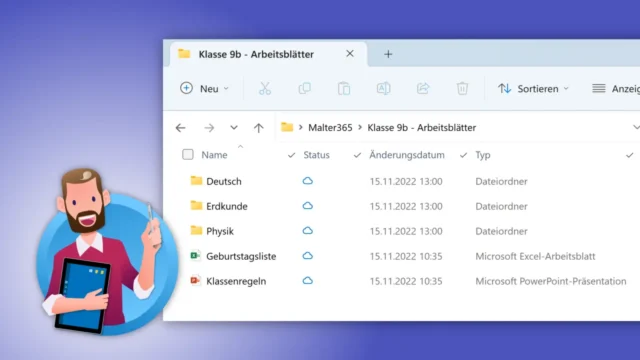Image resolution: width=640 pixels, height=360 pixels.
Task: Close the Klasse 9b - Arbeitsblätter tab
Action: coord(350,53)
